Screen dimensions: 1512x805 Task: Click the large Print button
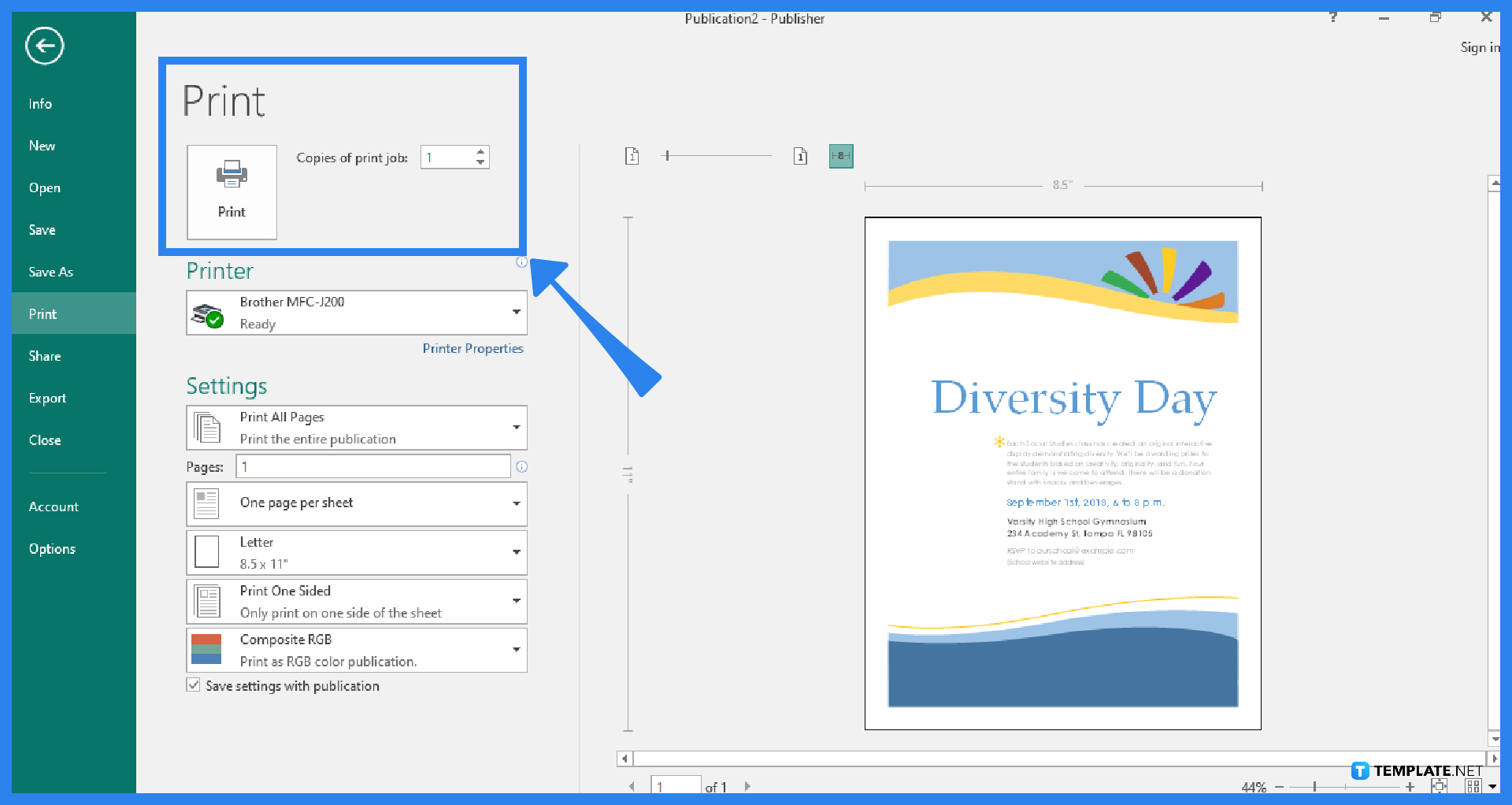pos(232,191)
